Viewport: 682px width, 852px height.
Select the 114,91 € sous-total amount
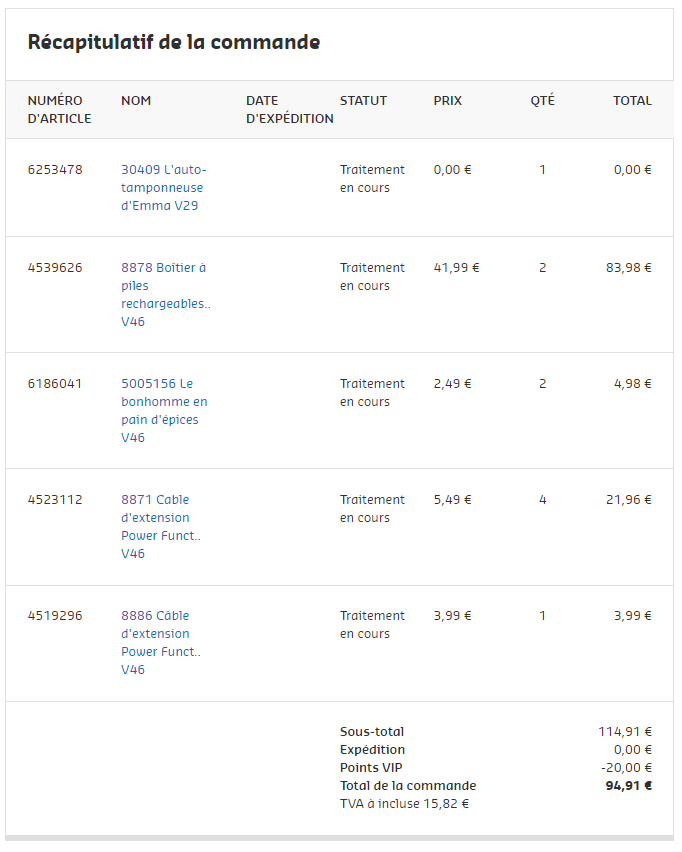point(625,732)
